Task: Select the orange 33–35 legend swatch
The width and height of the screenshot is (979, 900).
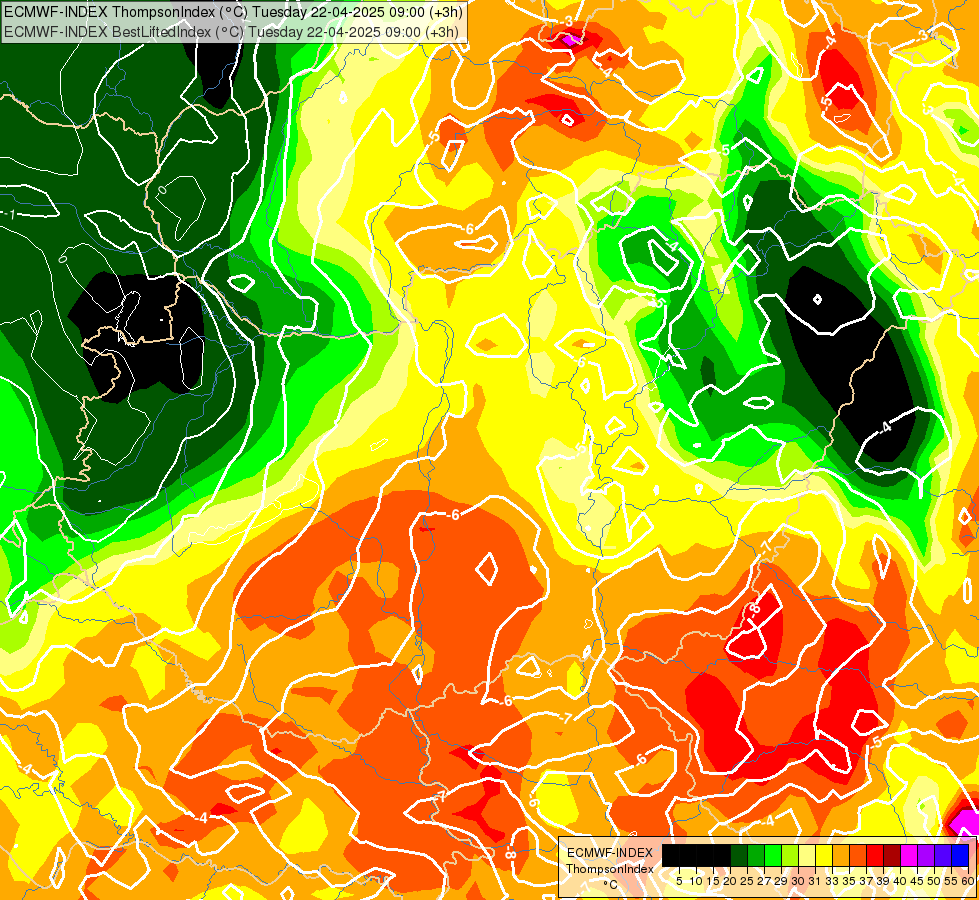Action: (x=841, y=856)
